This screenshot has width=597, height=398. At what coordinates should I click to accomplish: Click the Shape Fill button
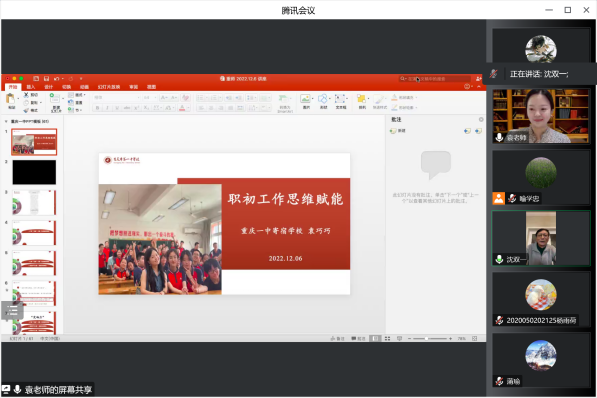tap(403, 98)
